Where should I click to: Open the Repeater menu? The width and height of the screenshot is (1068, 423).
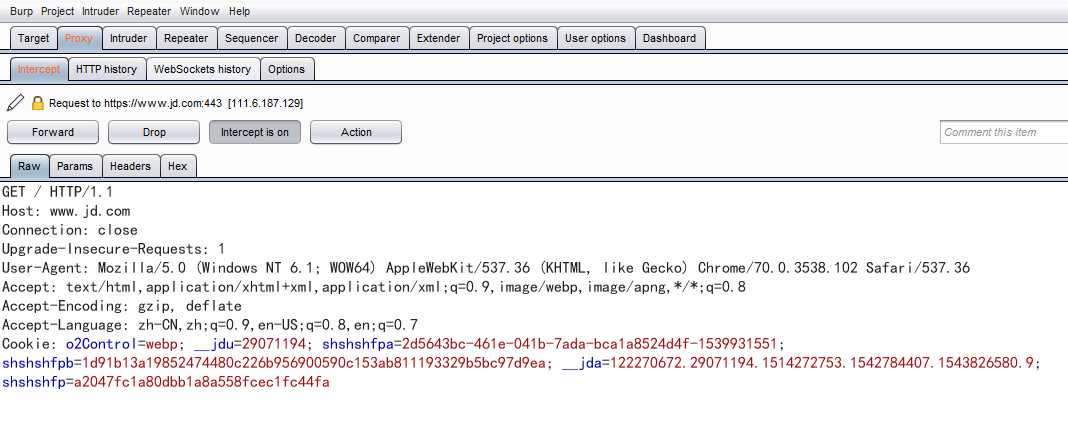149,11
